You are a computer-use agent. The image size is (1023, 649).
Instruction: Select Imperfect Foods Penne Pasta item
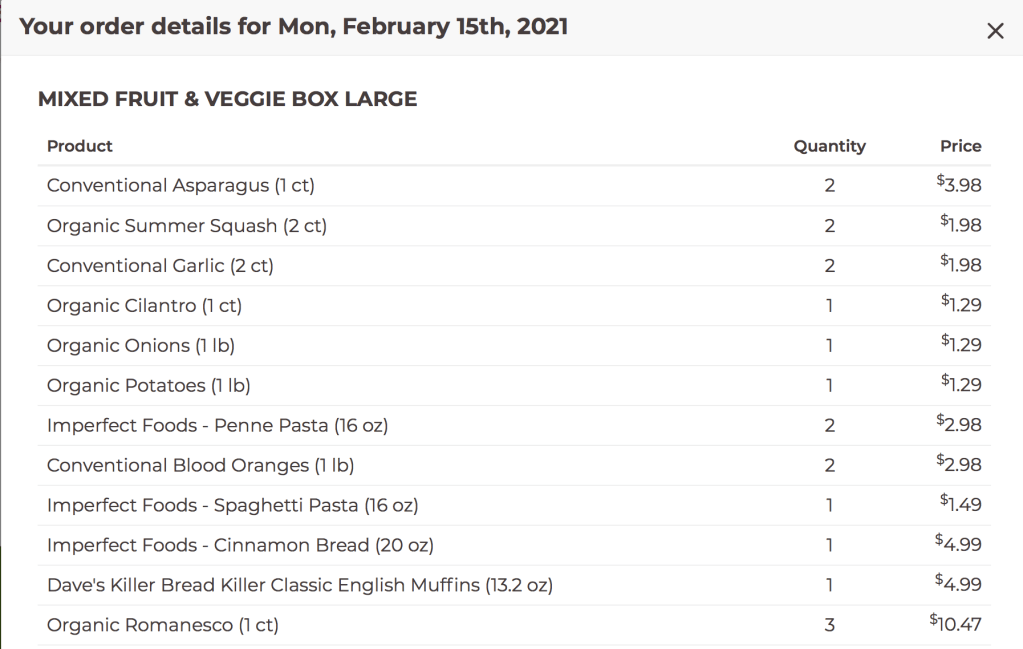(x=217, y=426)
